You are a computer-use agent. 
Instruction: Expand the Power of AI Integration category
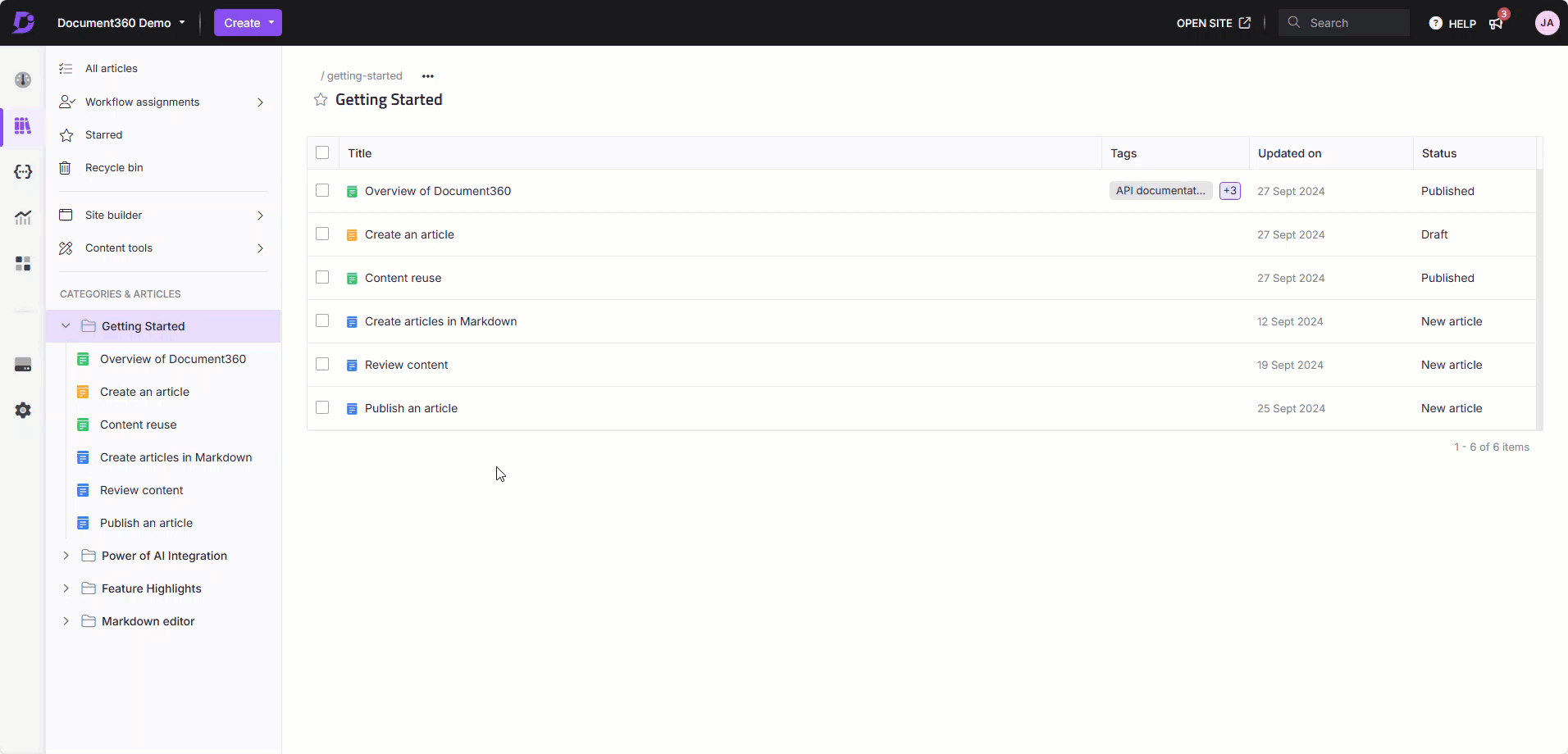[x=66, y=556]
